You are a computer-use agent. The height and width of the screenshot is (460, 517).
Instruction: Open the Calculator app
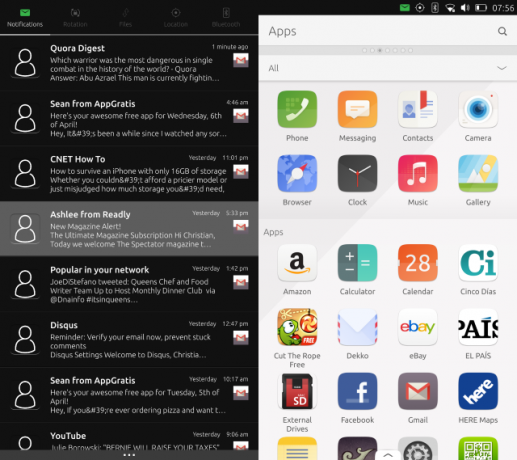357,263
